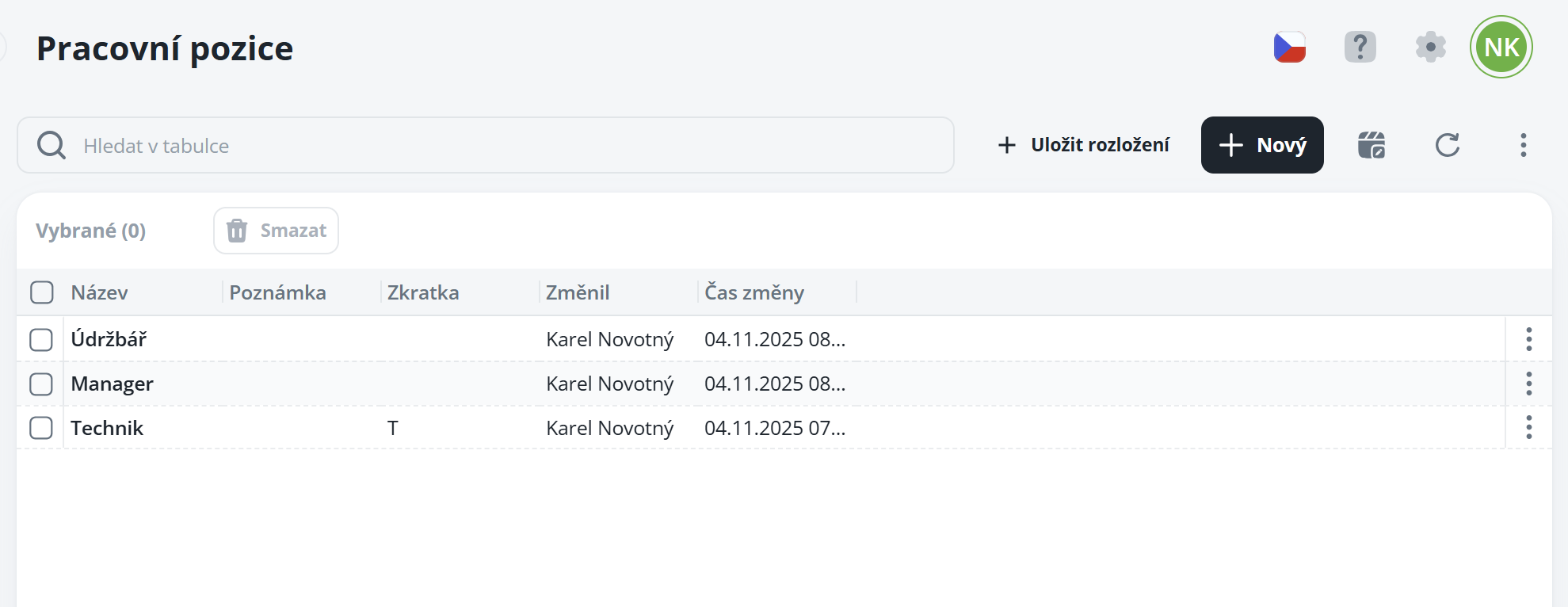Open row actions menu for Manager
The width and height of the screenshot is (1568, 607).
pos(1528,384)
